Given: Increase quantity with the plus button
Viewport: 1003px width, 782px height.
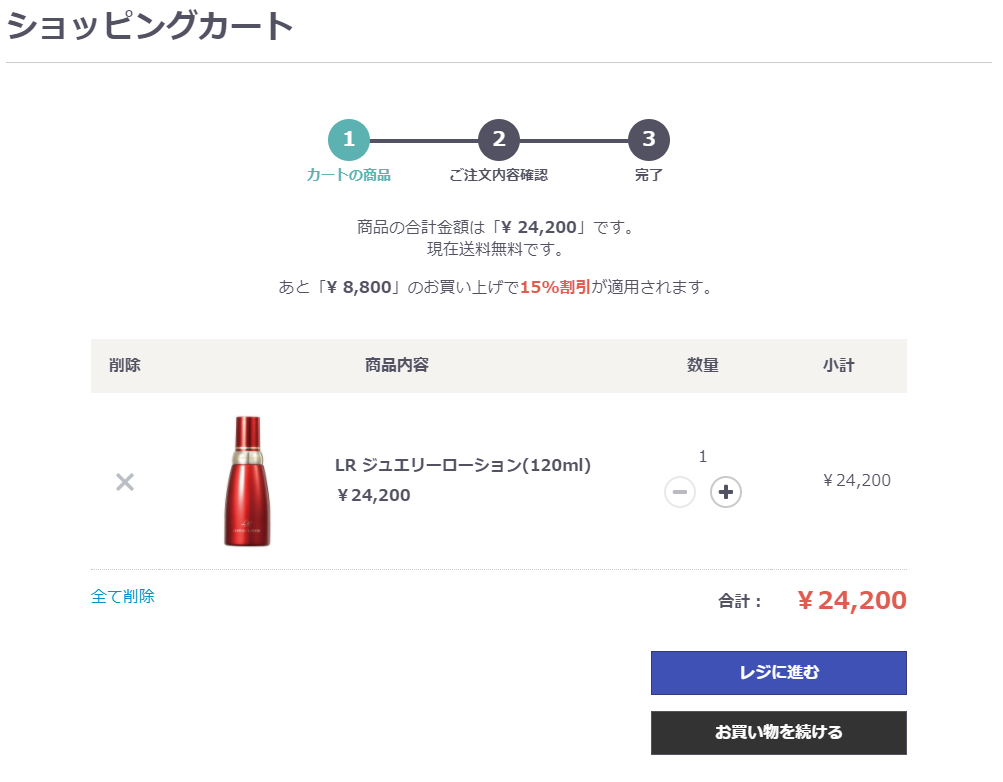Looking at the screenshot, I should click(726, 492).
